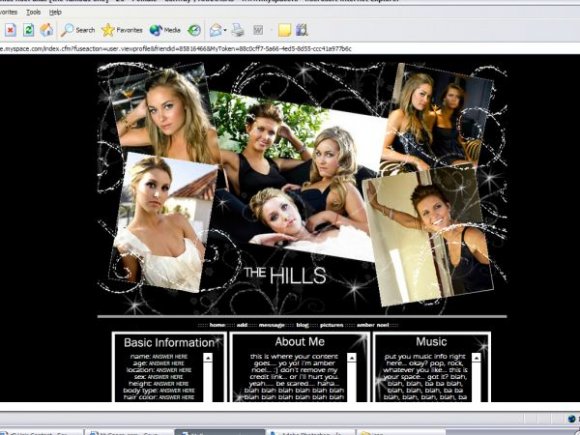The height and width of the screenshot is (435, 580).
Task: Click the 'Basic Information' heading
Action: 169,343
